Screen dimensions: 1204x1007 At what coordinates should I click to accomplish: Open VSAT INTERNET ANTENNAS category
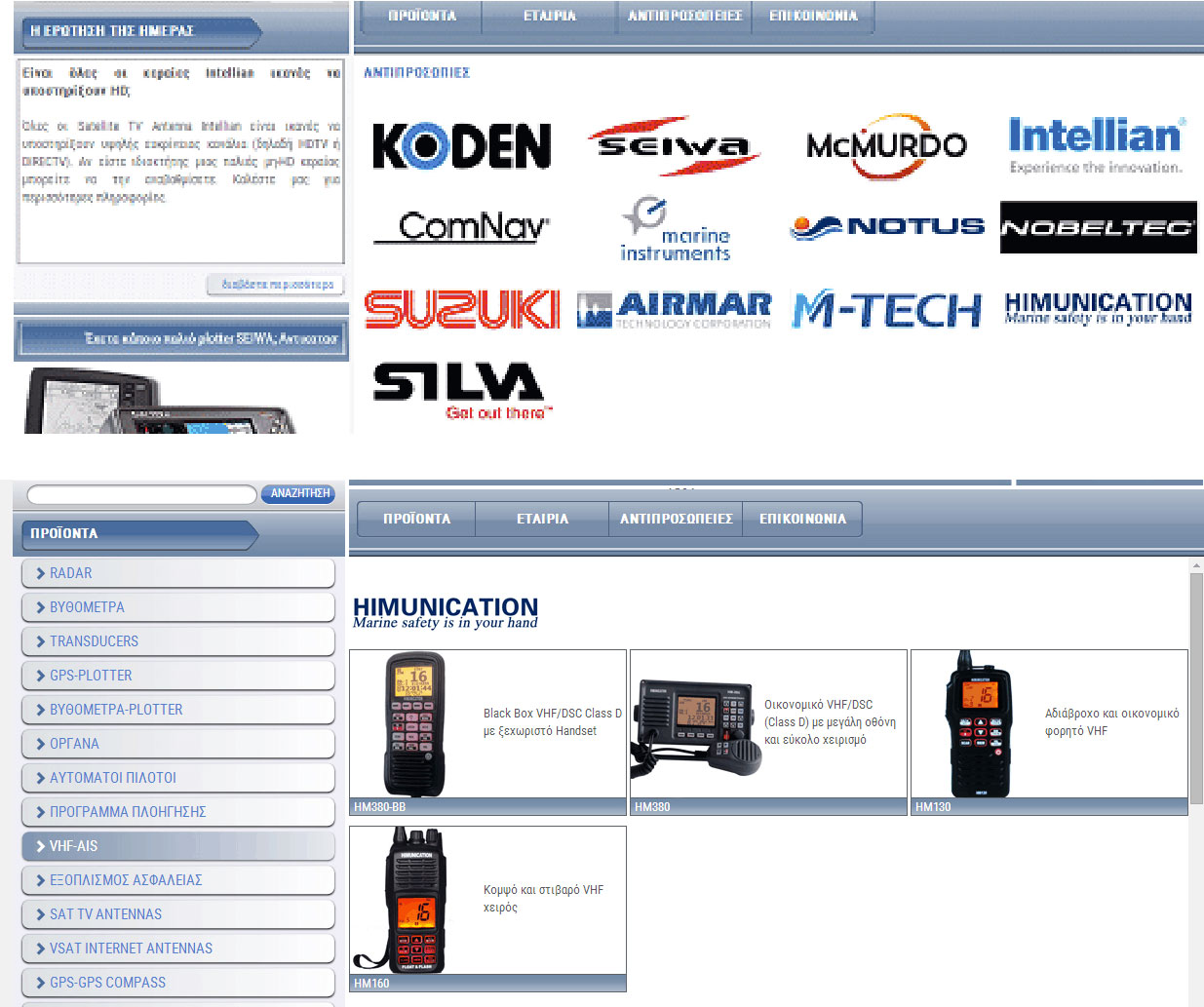pyautogui.click(x=178, y=949)
